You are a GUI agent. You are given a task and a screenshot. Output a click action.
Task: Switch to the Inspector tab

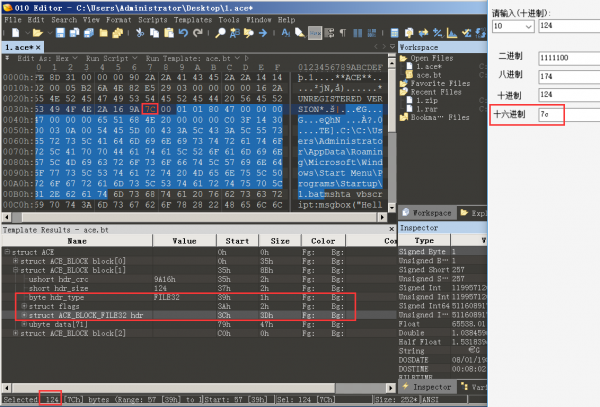click(x=428, y=386)
